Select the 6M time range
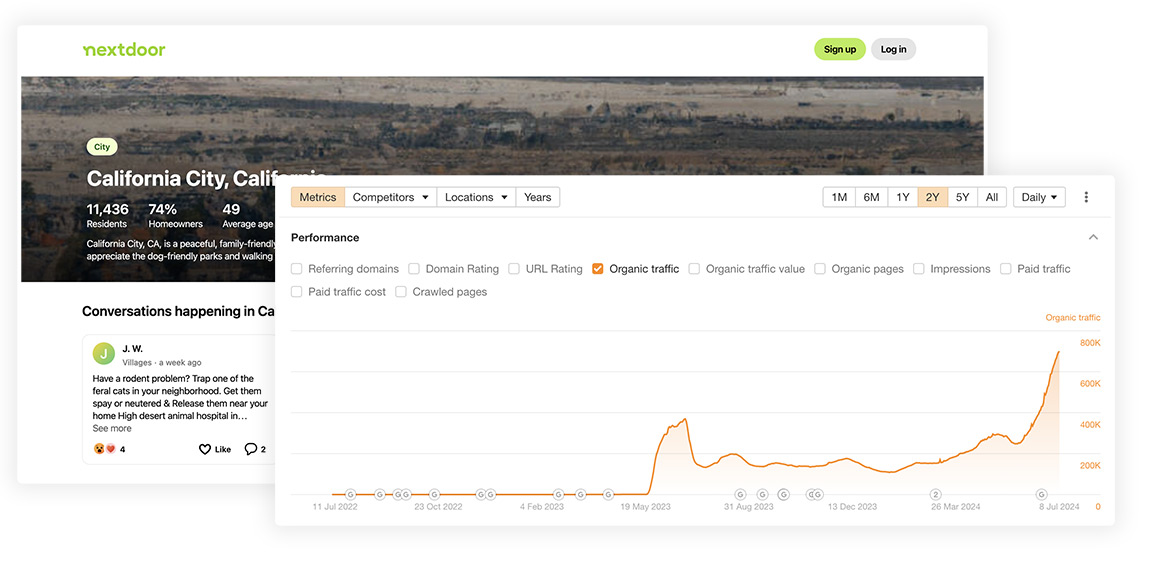The width and height of the screenshot is (1150, 563). click(x=871, y=197)
